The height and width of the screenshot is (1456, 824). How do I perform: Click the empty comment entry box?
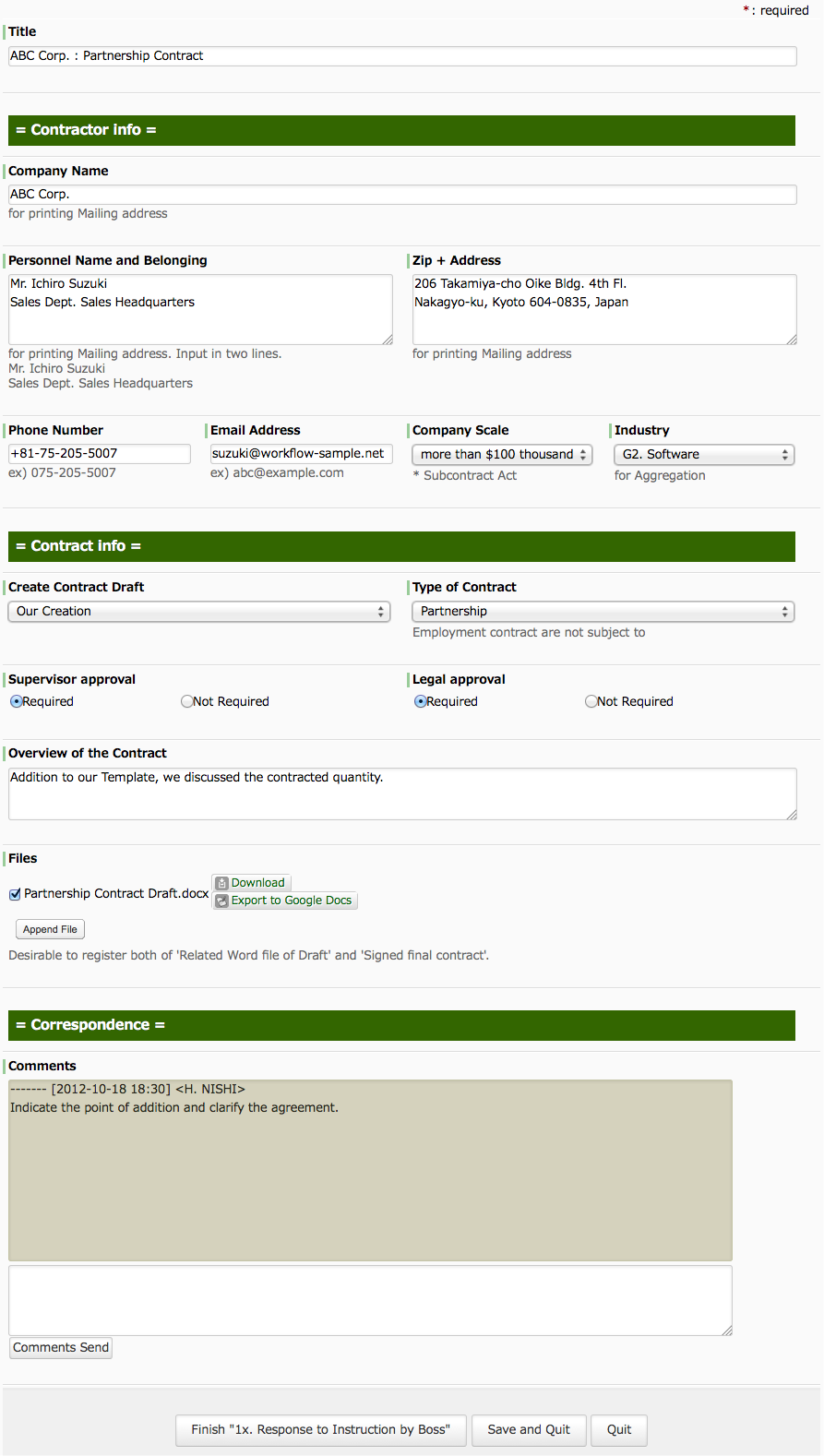(x=369, y=1299)
